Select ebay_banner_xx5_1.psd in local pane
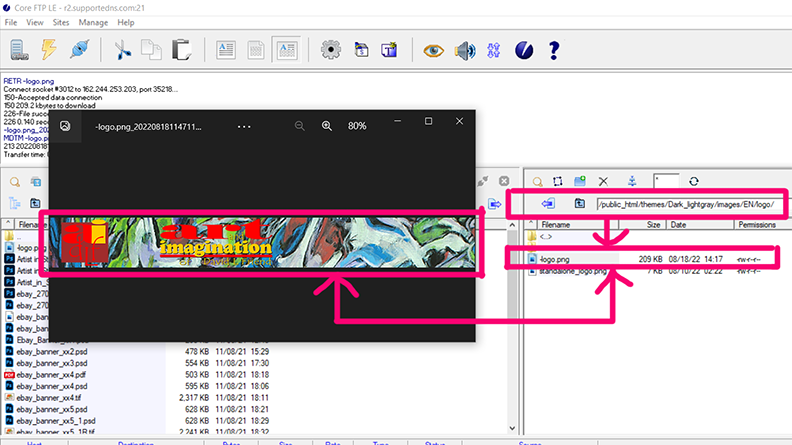The height and width of the screenshot is (445, 792). [56, 421]
